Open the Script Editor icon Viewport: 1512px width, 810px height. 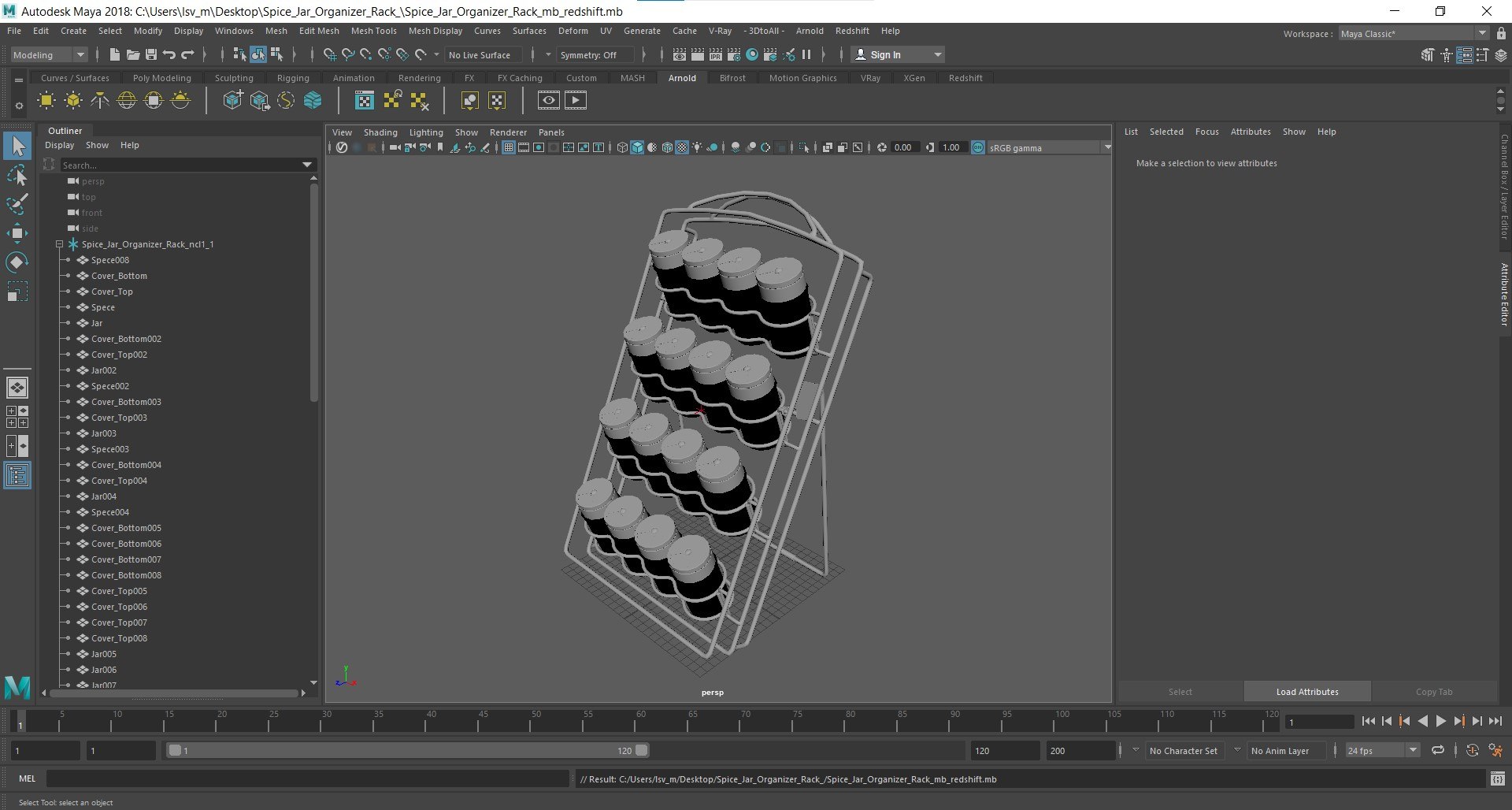pos(1498,779)
